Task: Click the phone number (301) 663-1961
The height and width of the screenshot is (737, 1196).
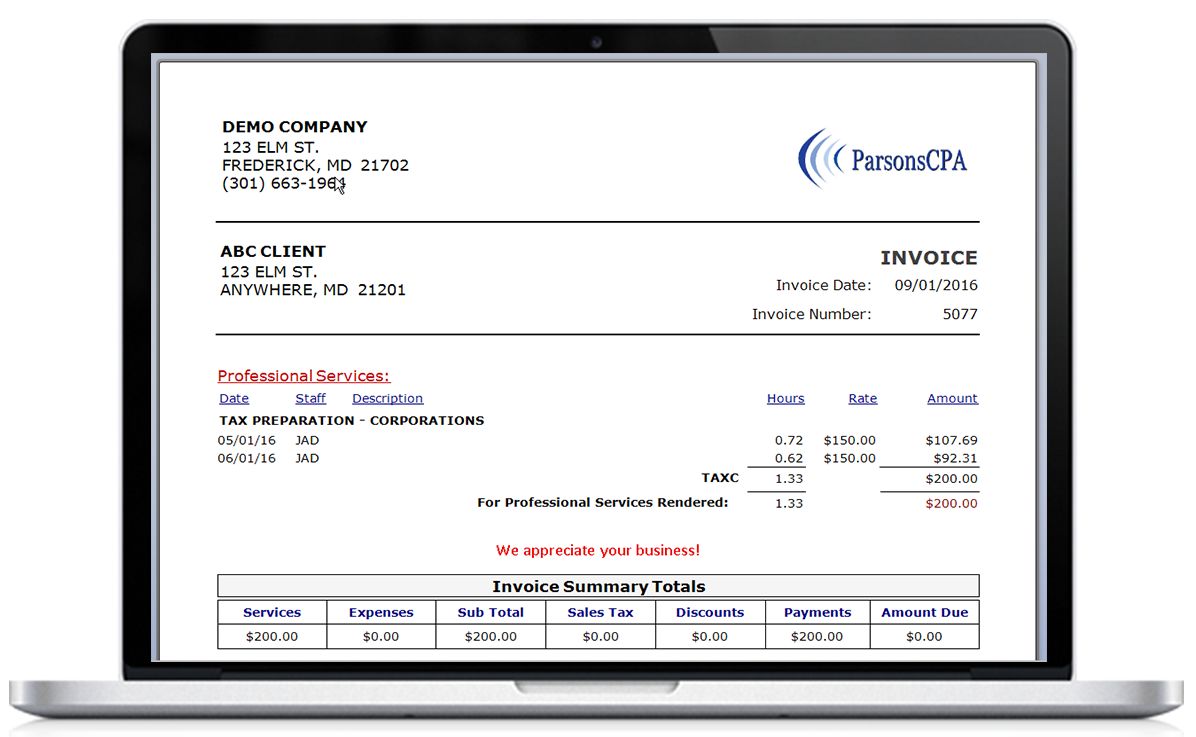Action: click(284, 183)
